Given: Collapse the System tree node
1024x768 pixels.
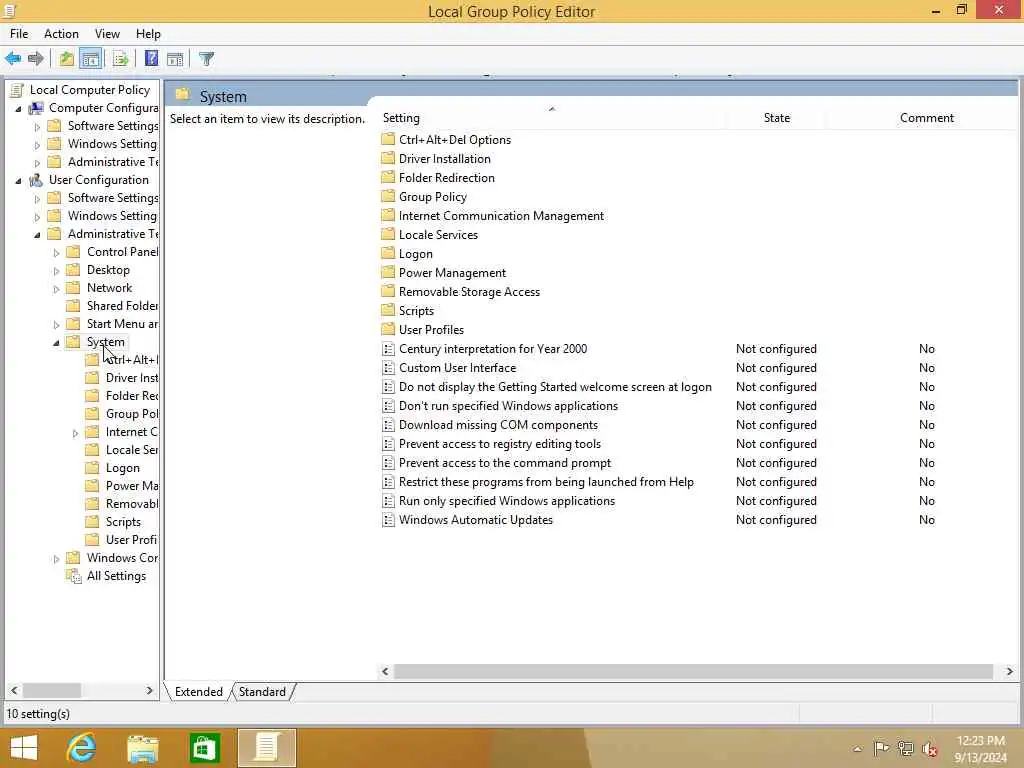Looking at the screenshot, I should (56, 342).
